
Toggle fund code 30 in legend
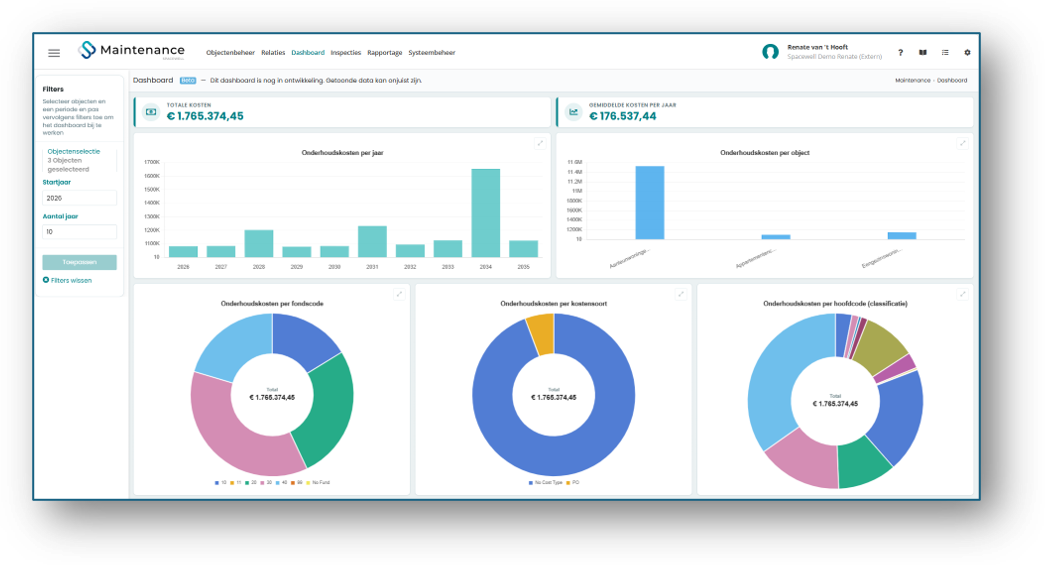click(266, 482)
